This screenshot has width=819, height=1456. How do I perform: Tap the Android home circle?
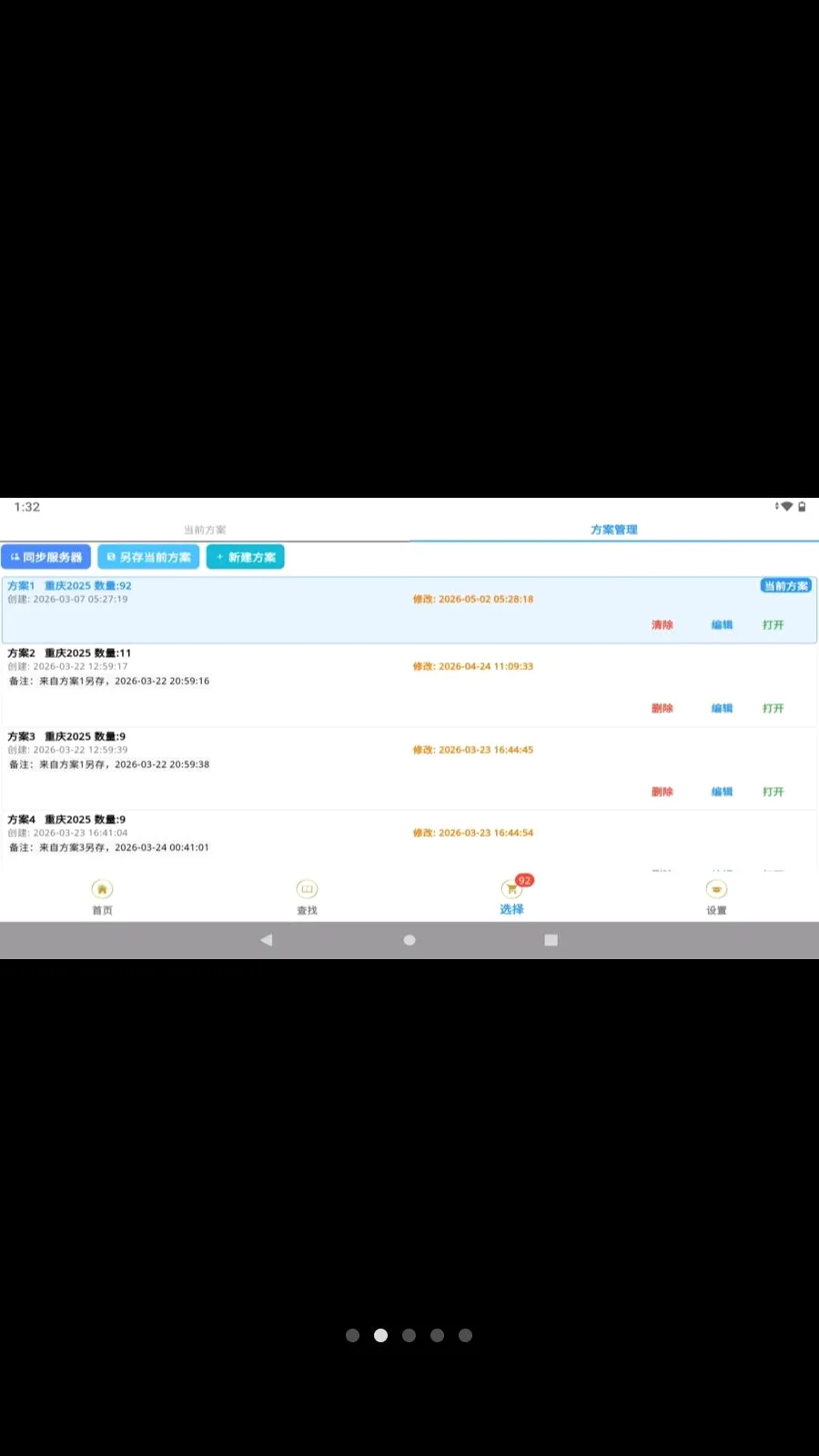409,940
